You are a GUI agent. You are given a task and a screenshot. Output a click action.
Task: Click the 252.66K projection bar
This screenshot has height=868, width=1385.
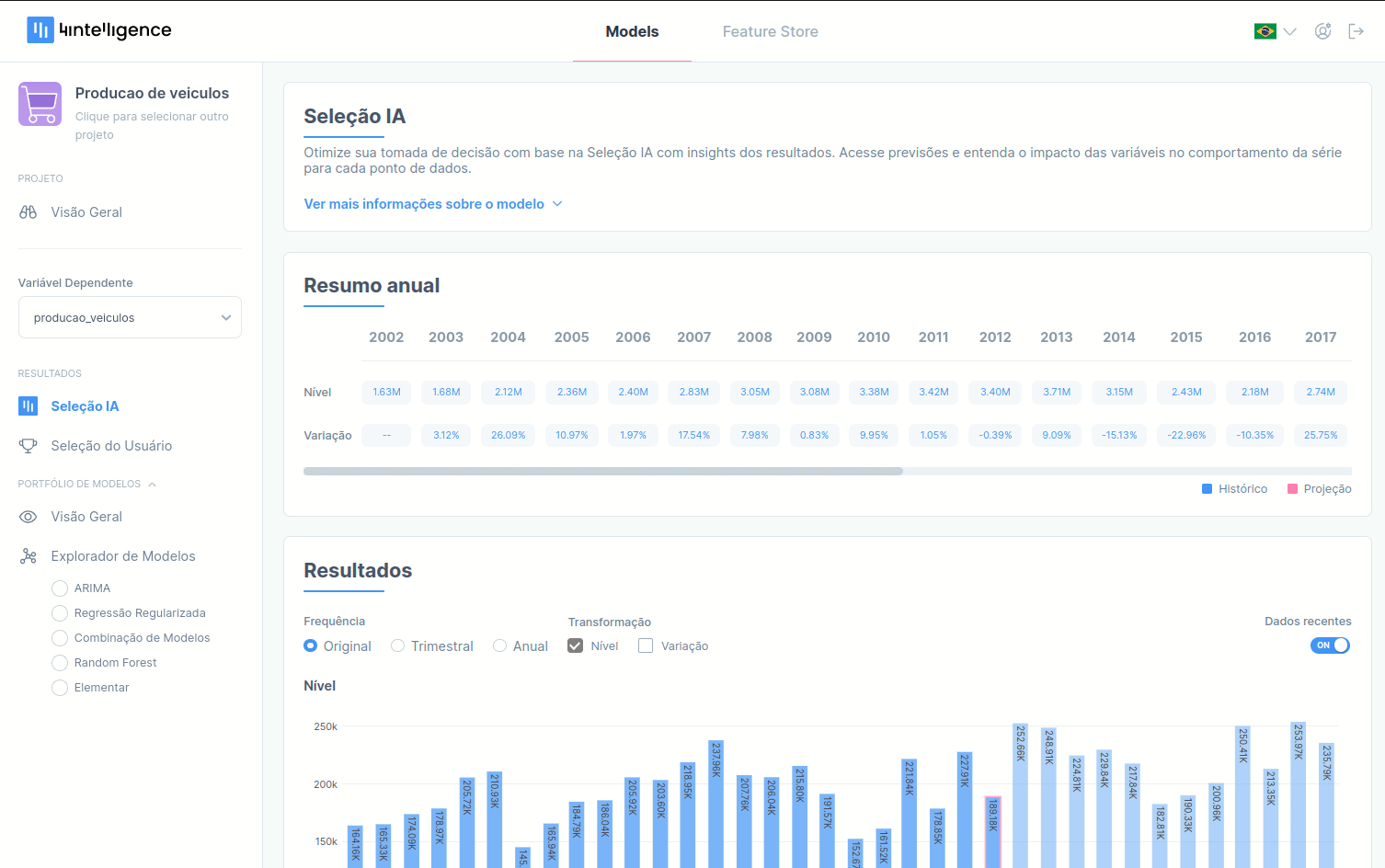click(x=1020, y=795)
